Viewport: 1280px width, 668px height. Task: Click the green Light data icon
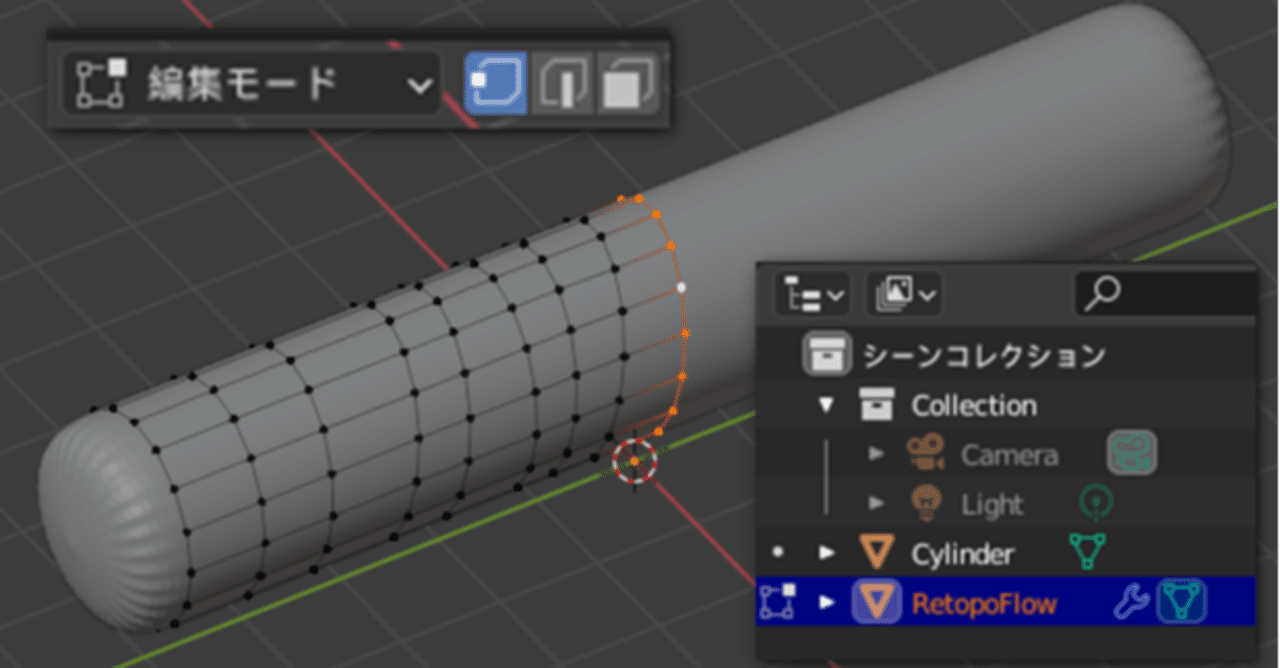point(1095,503)
